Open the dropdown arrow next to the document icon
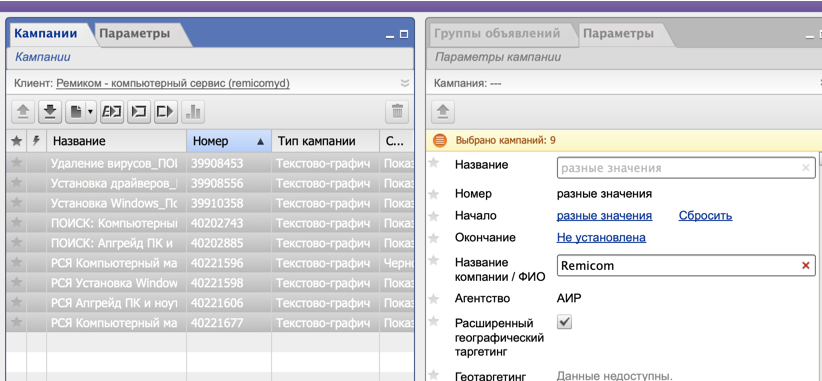The height and width of the screenshot is (381, 822). point(90,112)
